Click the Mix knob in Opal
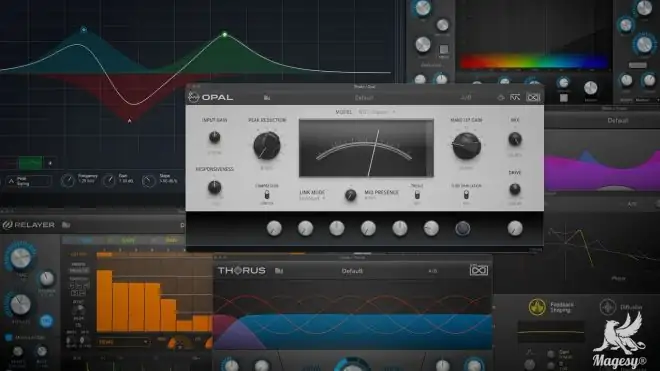Image resolution: width=660 pixels, height=371 pixels. click(x=515, y=139)
